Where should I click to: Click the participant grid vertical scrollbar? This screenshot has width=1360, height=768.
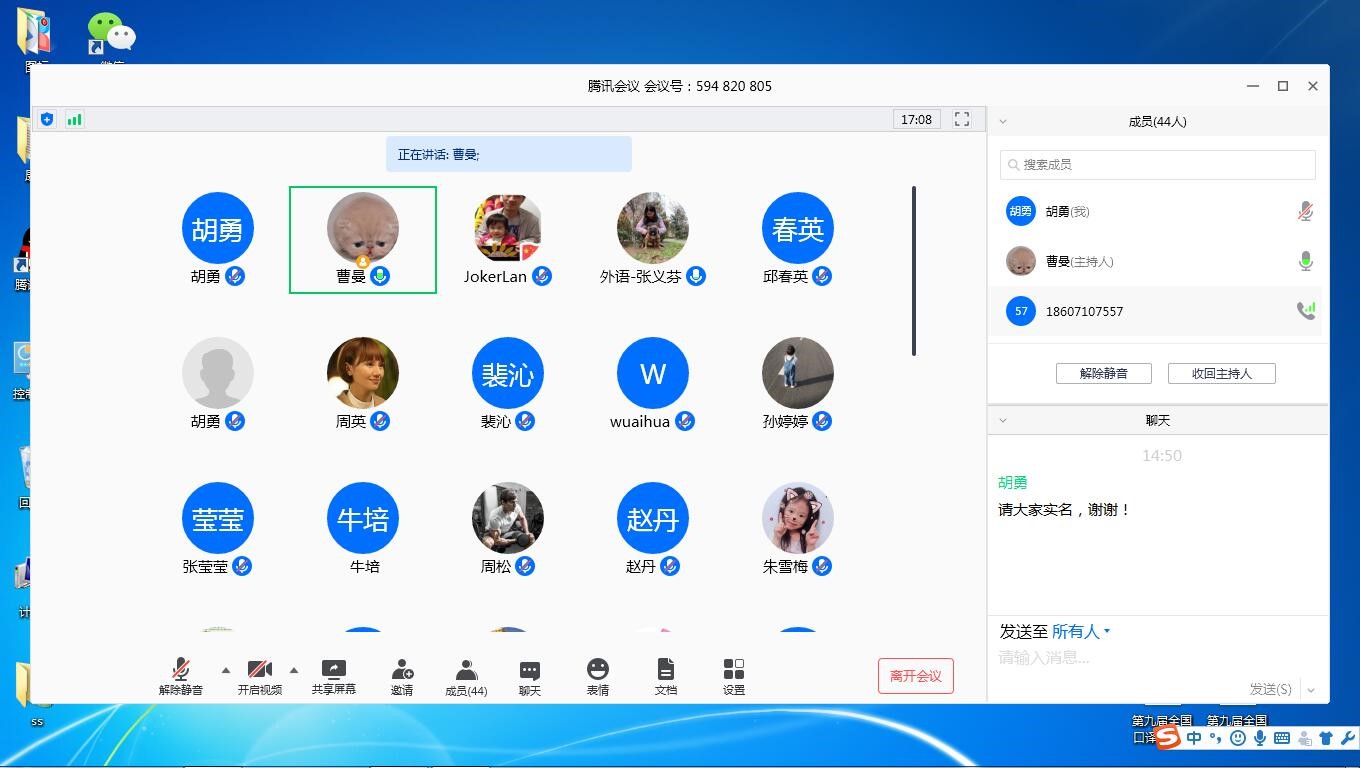[x=913, y=270]
